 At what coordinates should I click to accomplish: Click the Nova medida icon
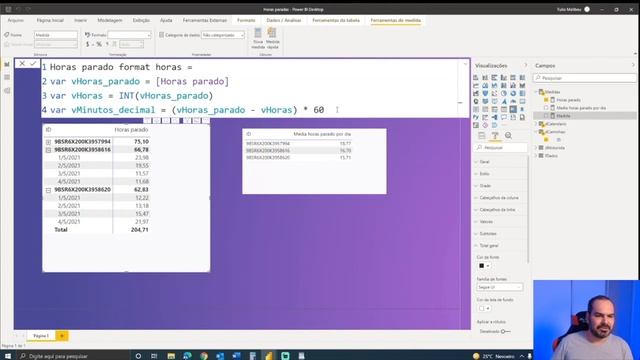258,38
